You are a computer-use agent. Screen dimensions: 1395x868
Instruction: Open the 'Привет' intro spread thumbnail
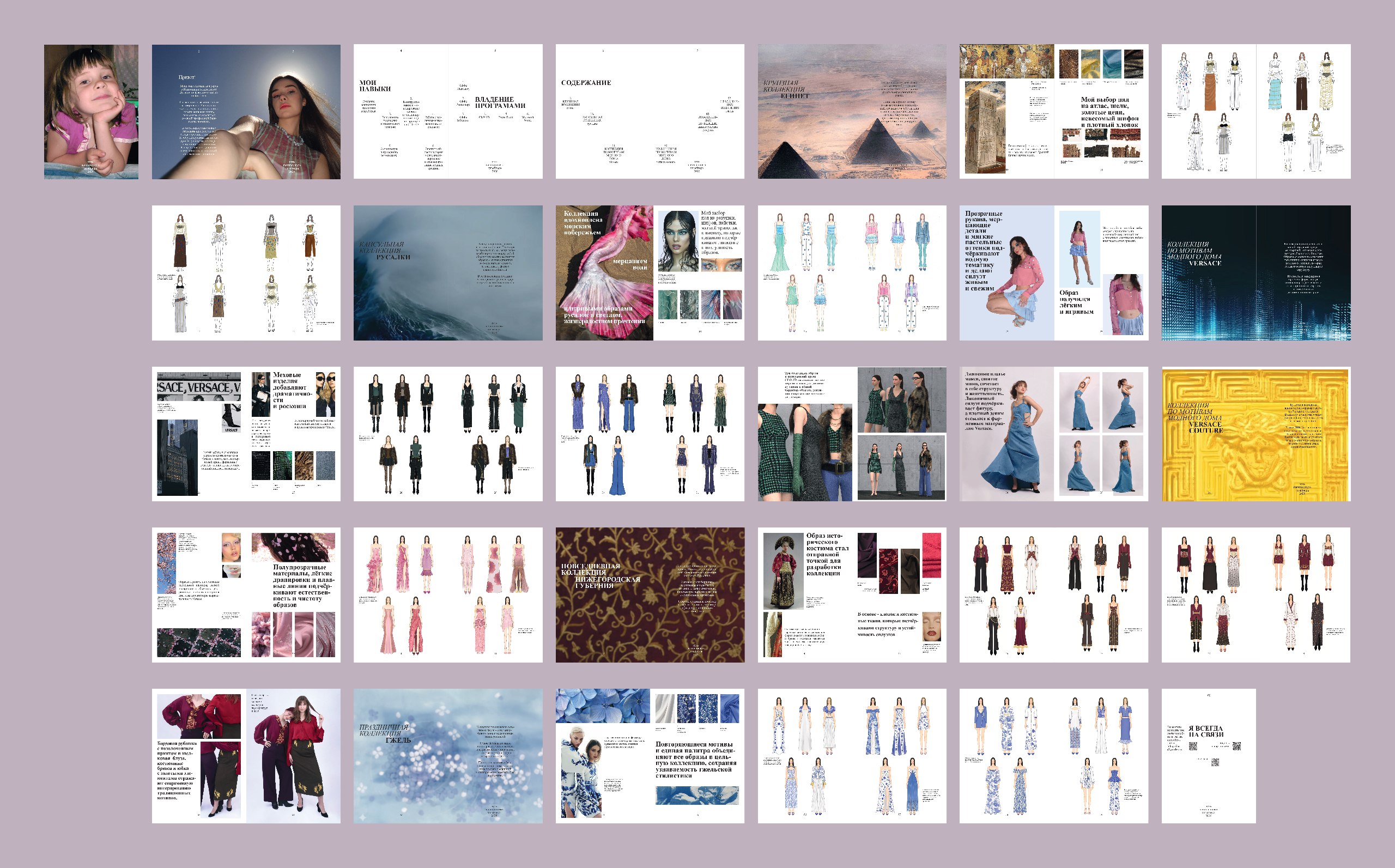pyautogui.click(x=246, y=111)
